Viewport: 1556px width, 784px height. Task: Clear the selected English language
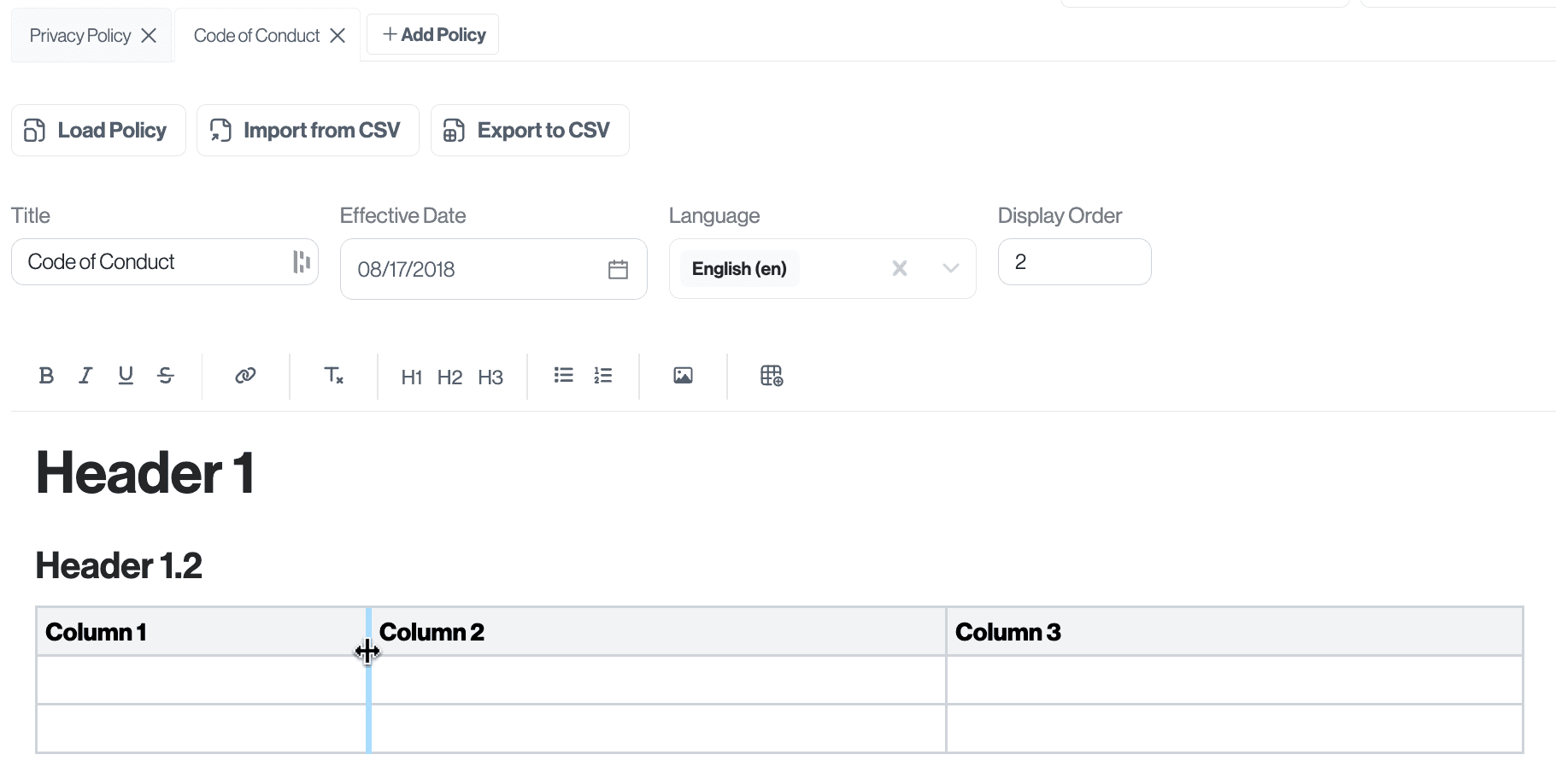[899, 268]
